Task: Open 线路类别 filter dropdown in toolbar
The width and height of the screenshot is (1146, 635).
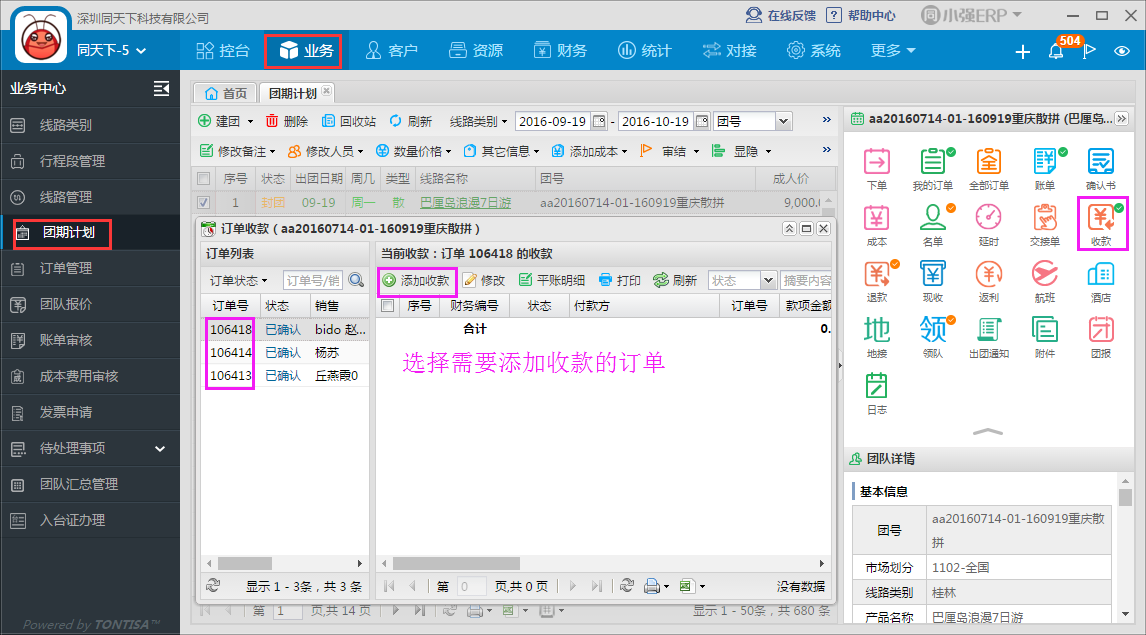Action: (478, 121)
